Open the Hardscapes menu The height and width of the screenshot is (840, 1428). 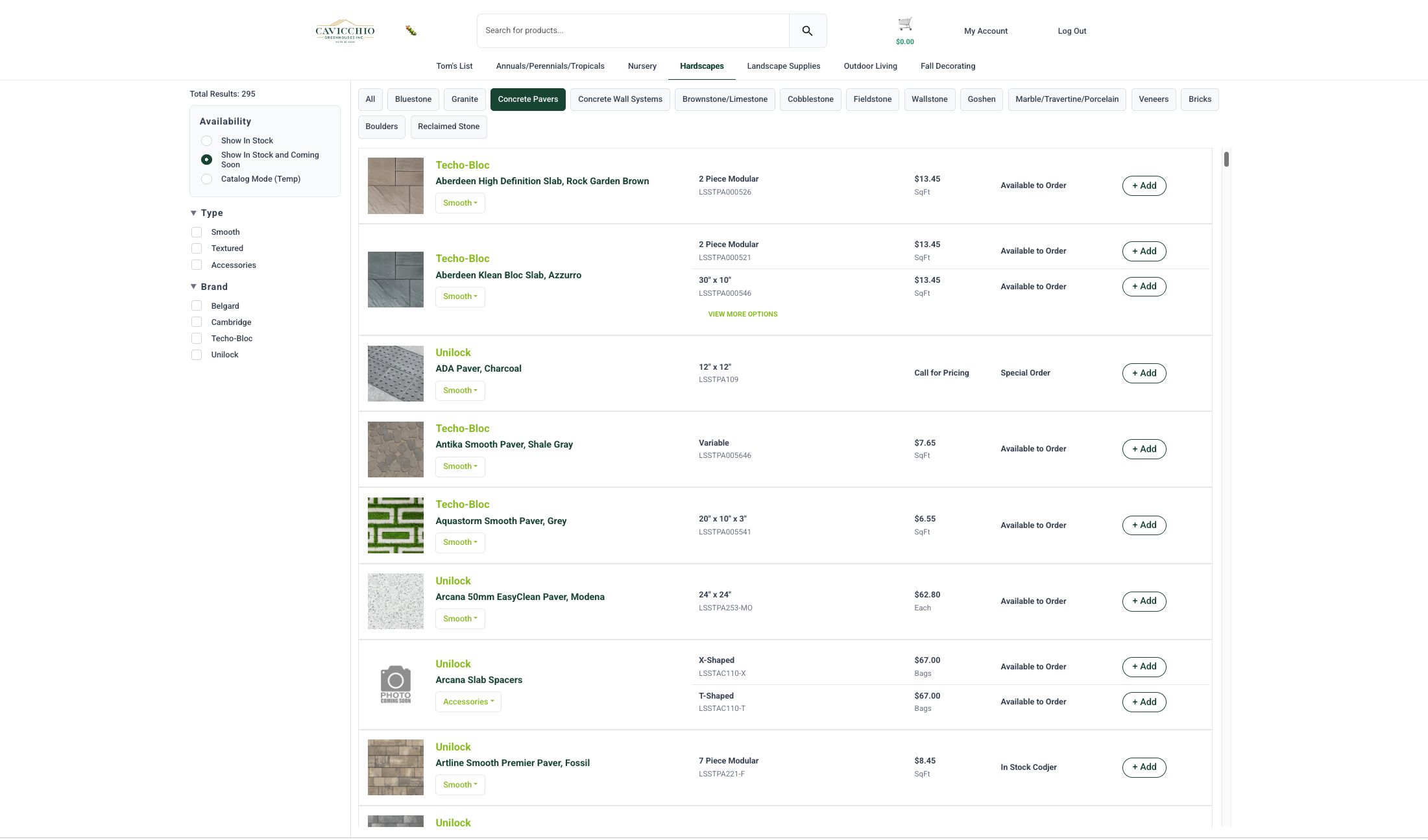(x=702, y=66)
